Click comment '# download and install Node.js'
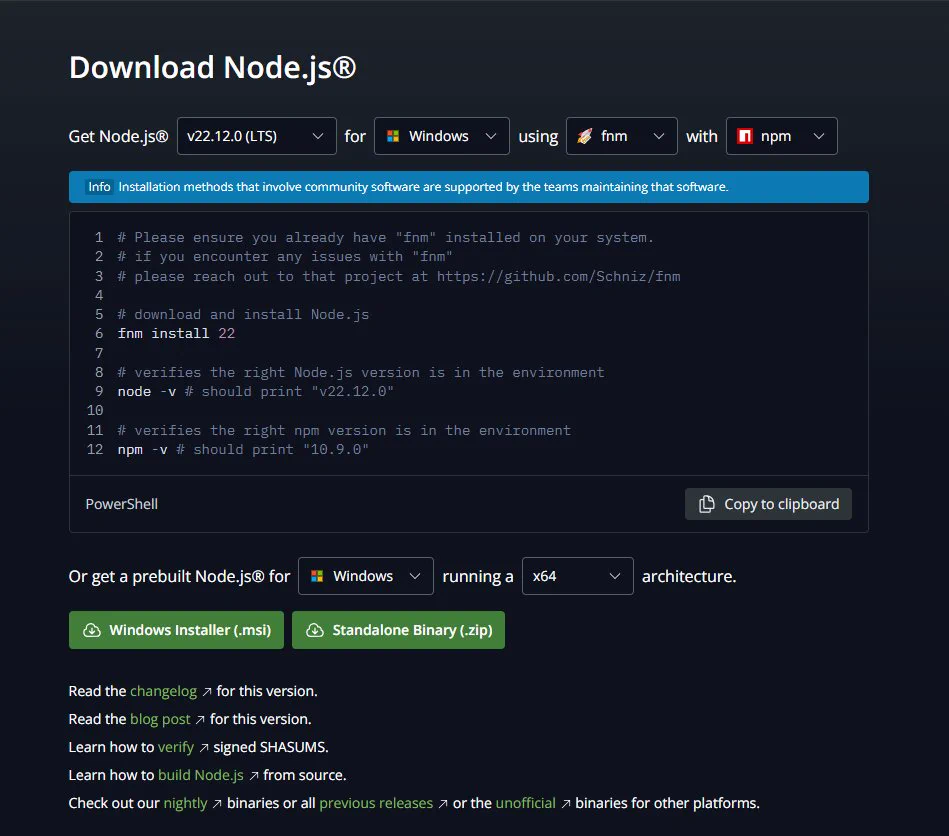The height and width of the screenshot is (836, 949). tap(243, 315)
